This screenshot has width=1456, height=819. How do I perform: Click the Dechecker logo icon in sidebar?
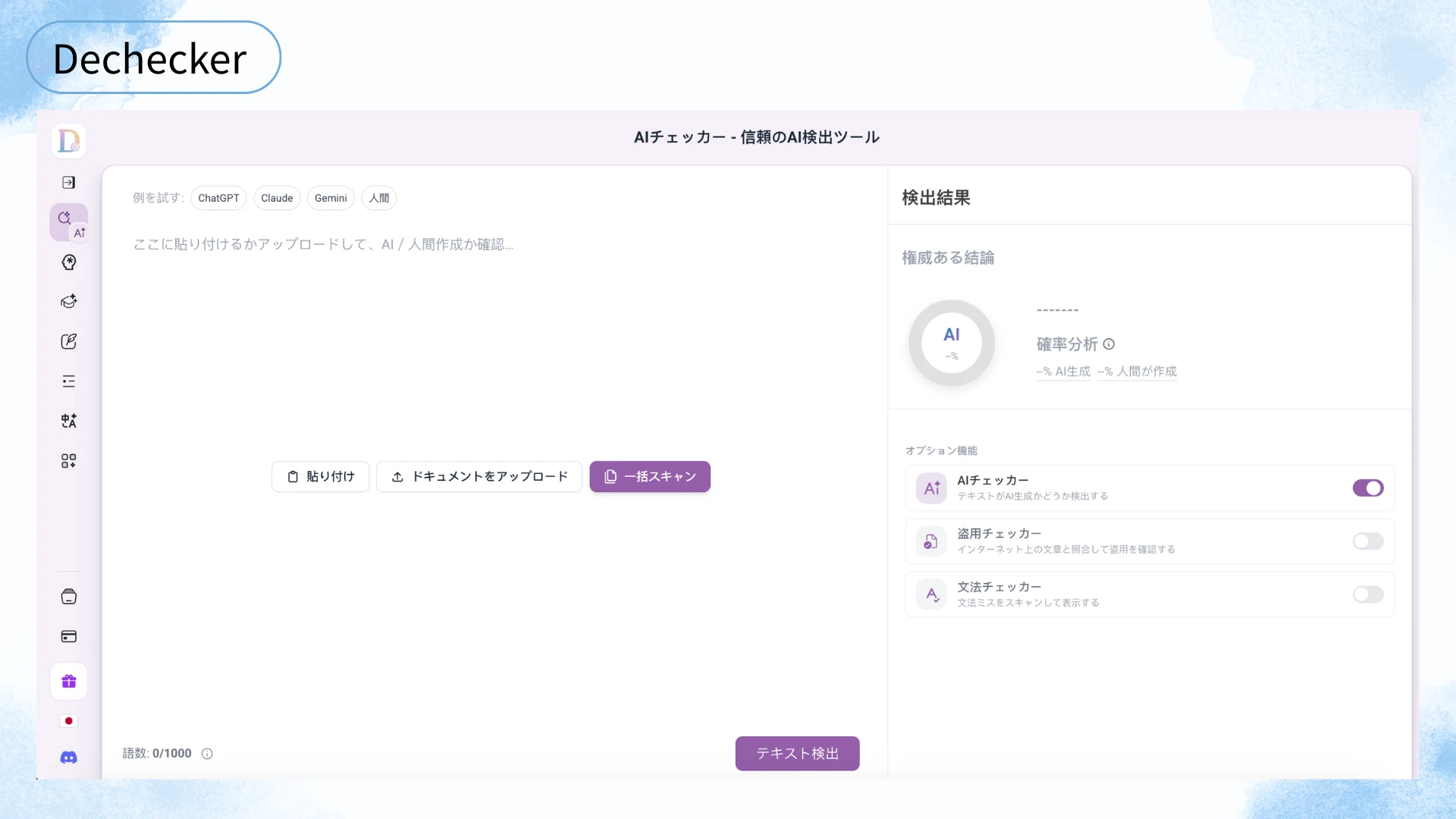point(68,141)
